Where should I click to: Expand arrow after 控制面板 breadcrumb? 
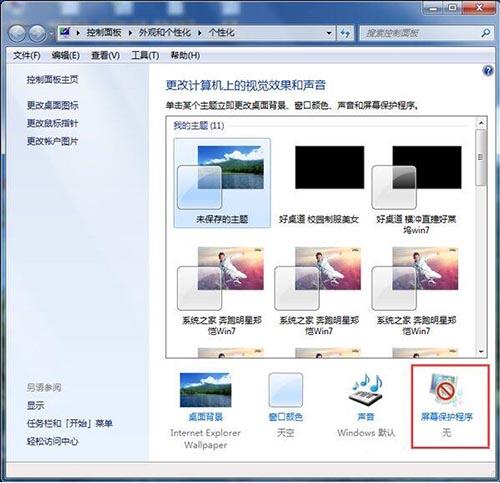pyautogui.click(x=130, y=33)
